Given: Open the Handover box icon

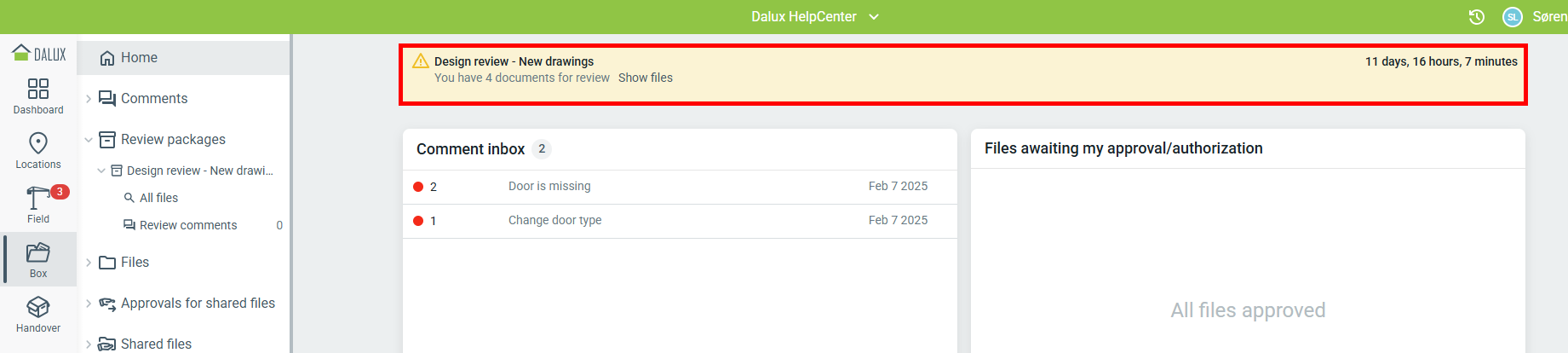Looking at the screenshot, I should (x=38, y=308).
